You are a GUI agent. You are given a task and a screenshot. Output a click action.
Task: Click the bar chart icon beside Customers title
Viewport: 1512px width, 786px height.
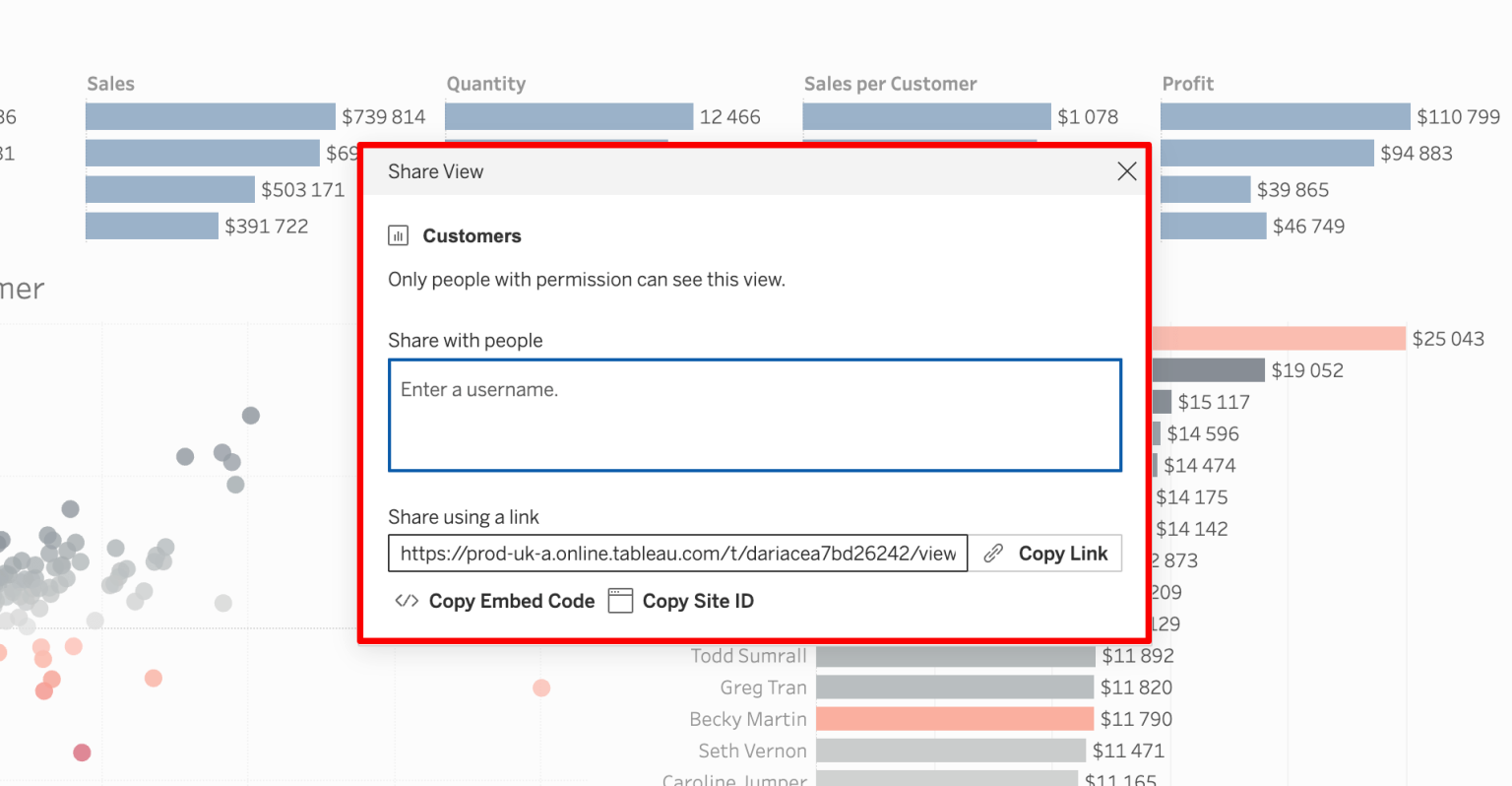click(x=398, y=235)
